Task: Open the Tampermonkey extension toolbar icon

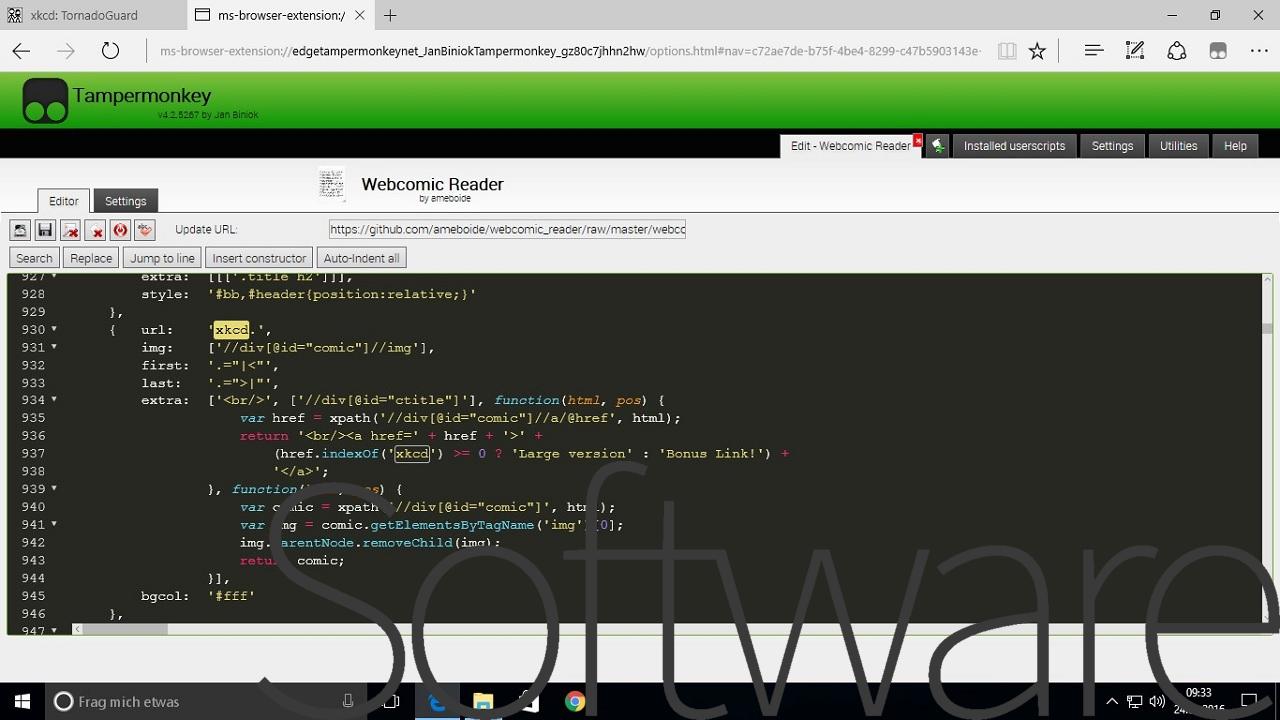Action: tap(1218, 51)
